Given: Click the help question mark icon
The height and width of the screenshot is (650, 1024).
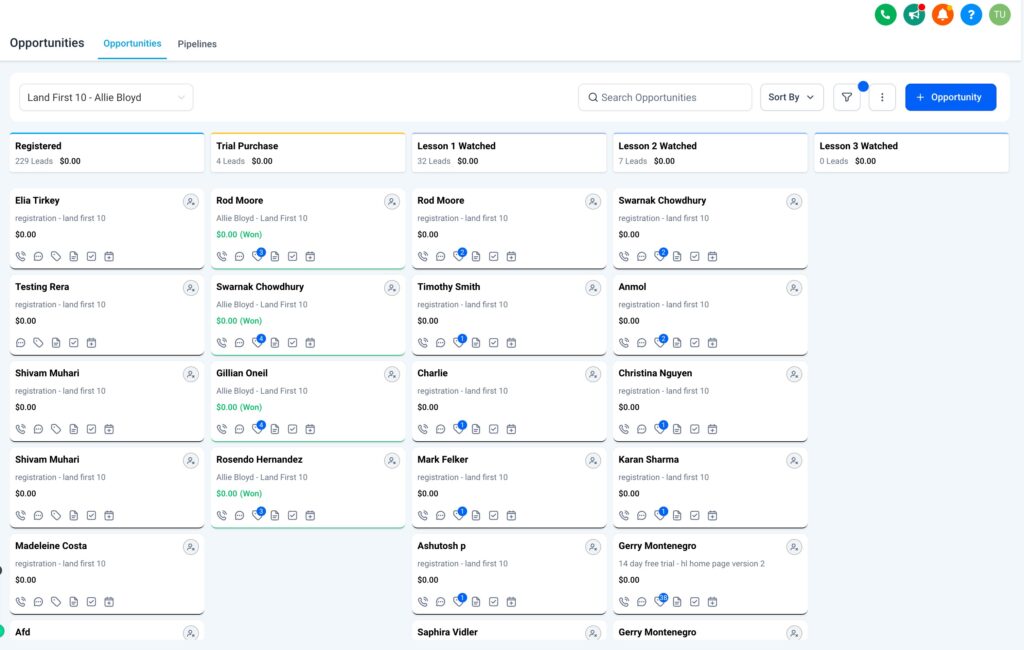Looking at the screenshot, I should 970,15.
